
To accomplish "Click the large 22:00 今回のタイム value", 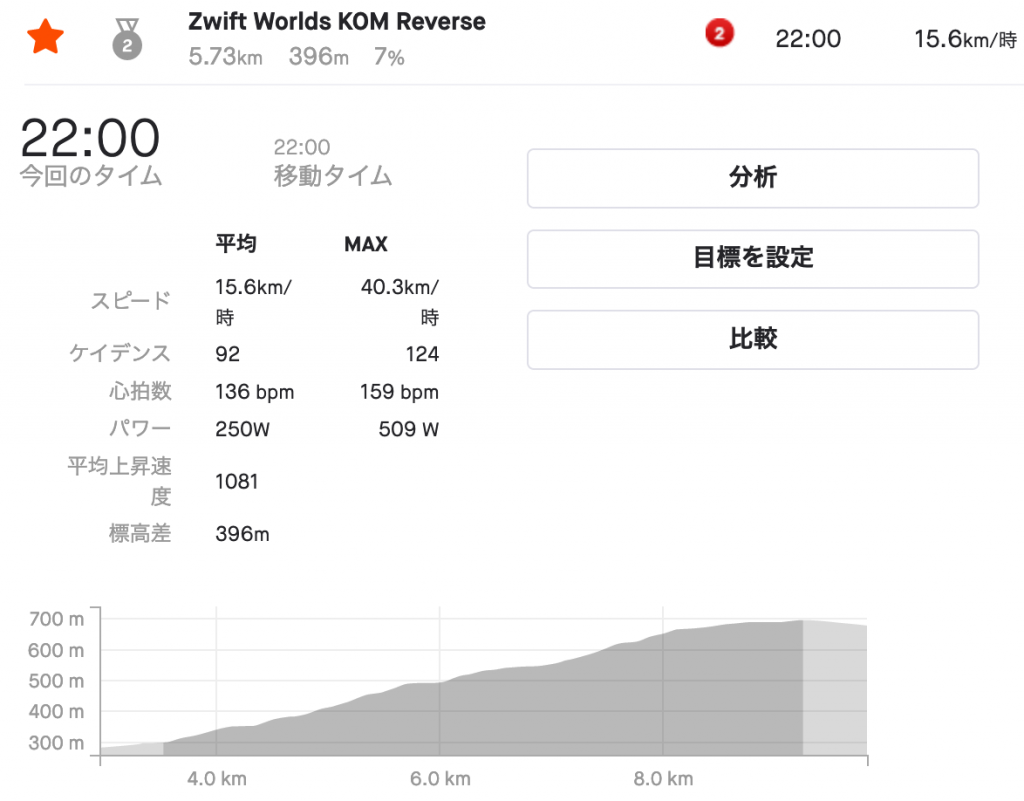I will tap(90, 138).
